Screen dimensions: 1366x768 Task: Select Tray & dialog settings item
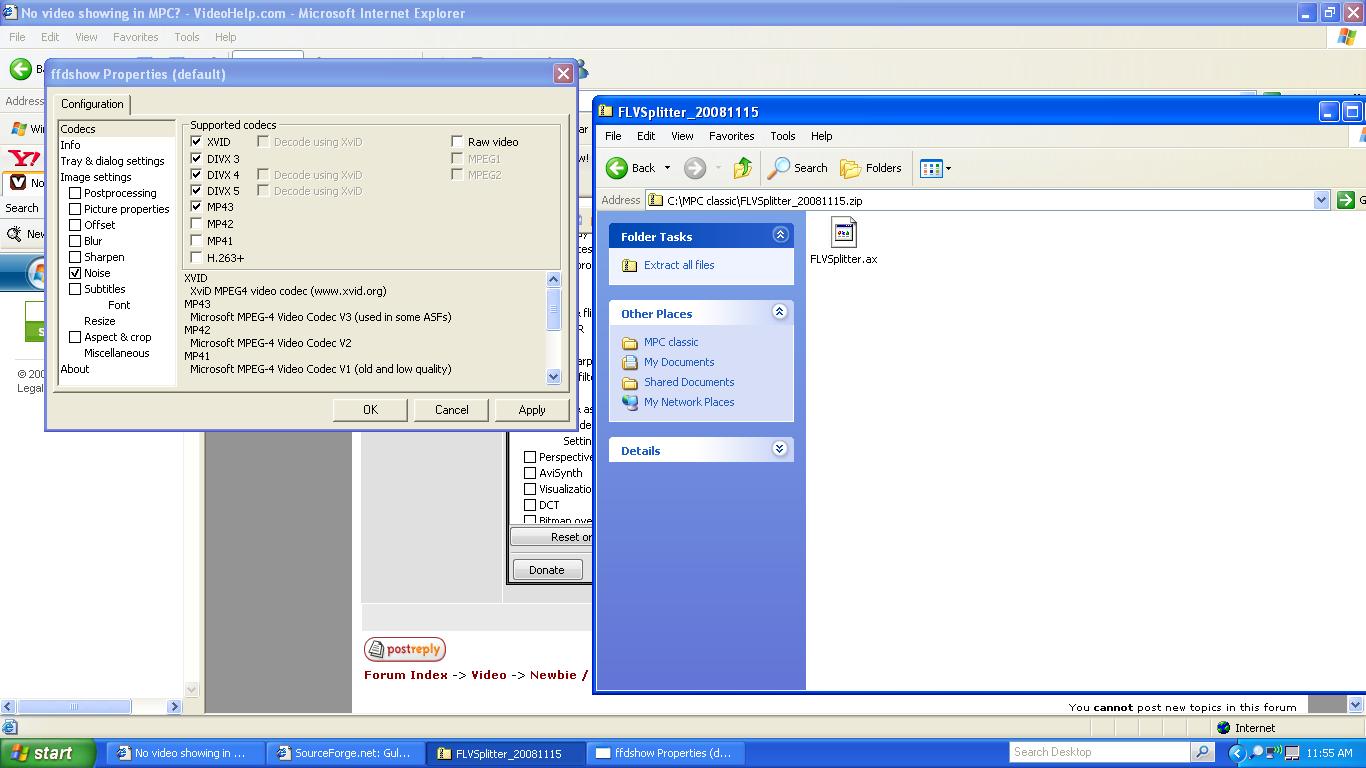112,161
